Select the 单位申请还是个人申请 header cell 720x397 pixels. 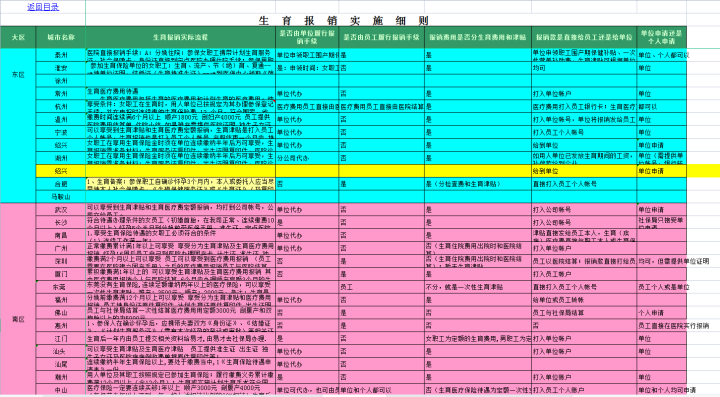pyautogui.click(x=662, y=37)
